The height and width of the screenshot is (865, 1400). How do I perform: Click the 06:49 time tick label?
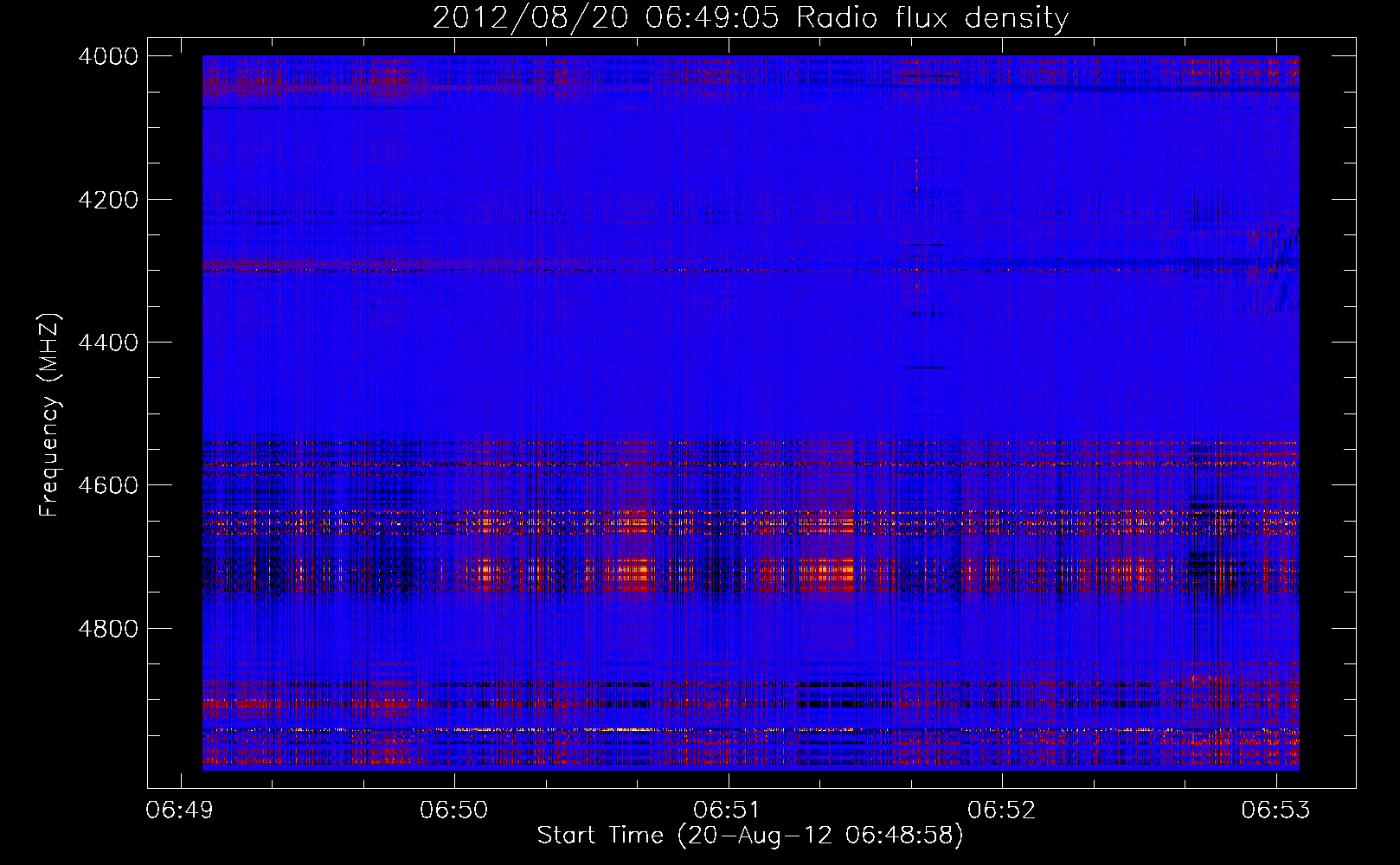point(180,811)
